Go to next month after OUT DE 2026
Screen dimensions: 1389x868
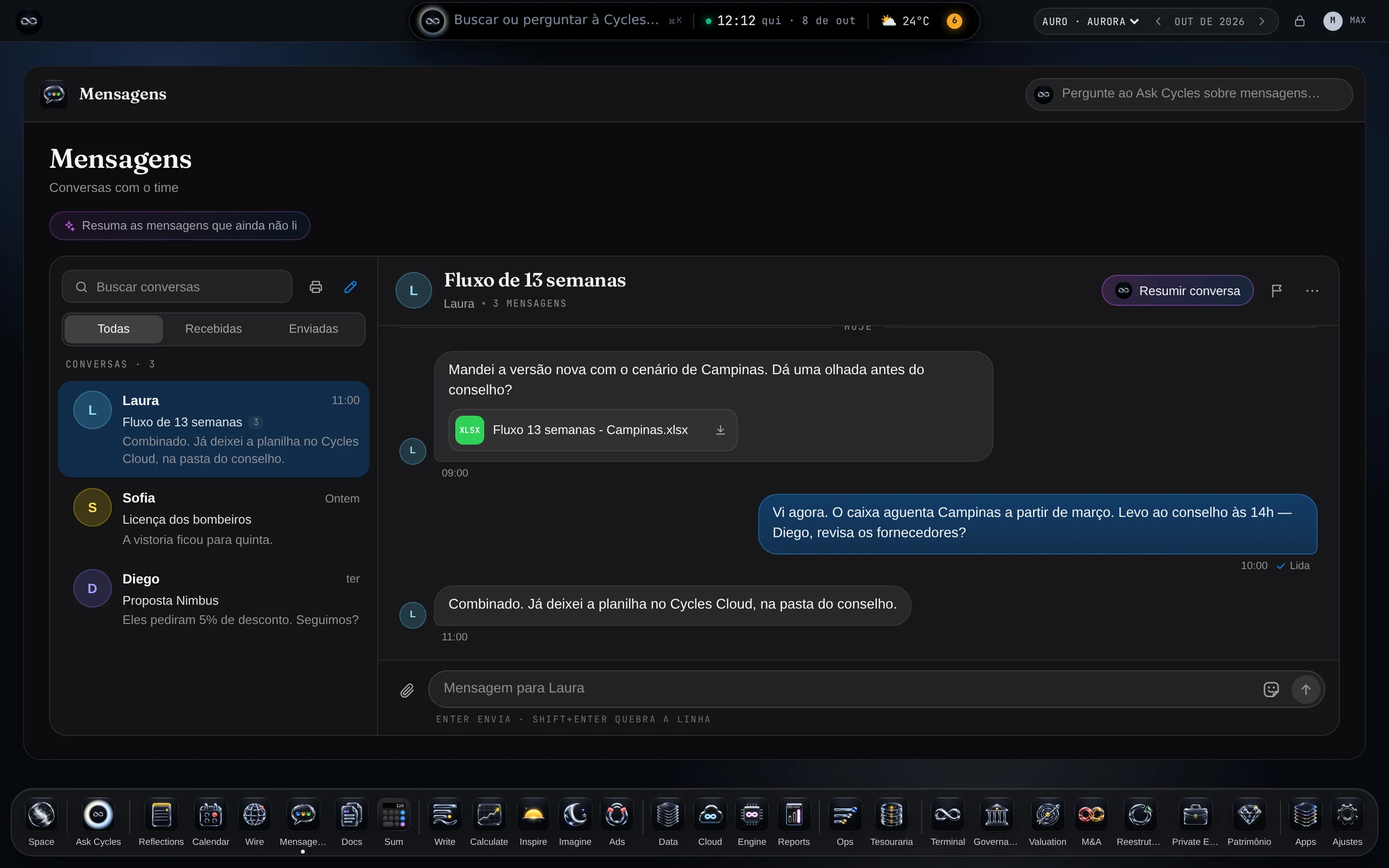click(1262, 21)
